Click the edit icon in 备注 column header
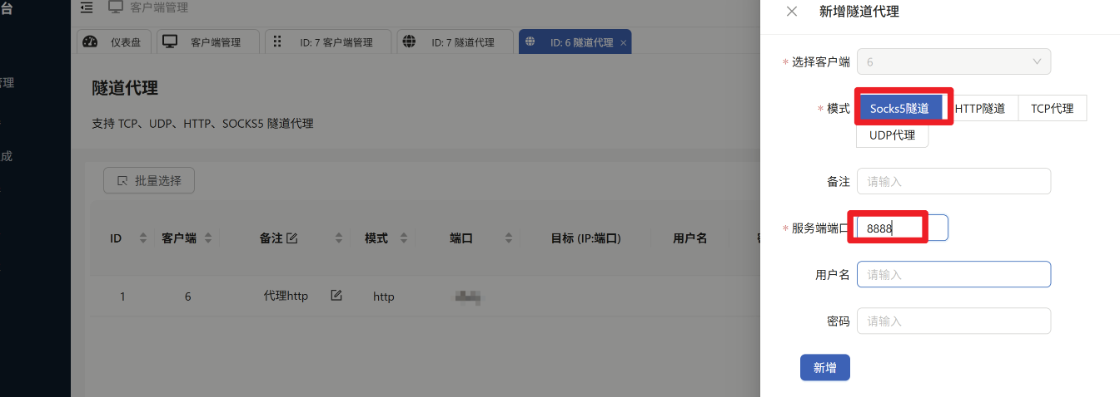 (291, 238)
